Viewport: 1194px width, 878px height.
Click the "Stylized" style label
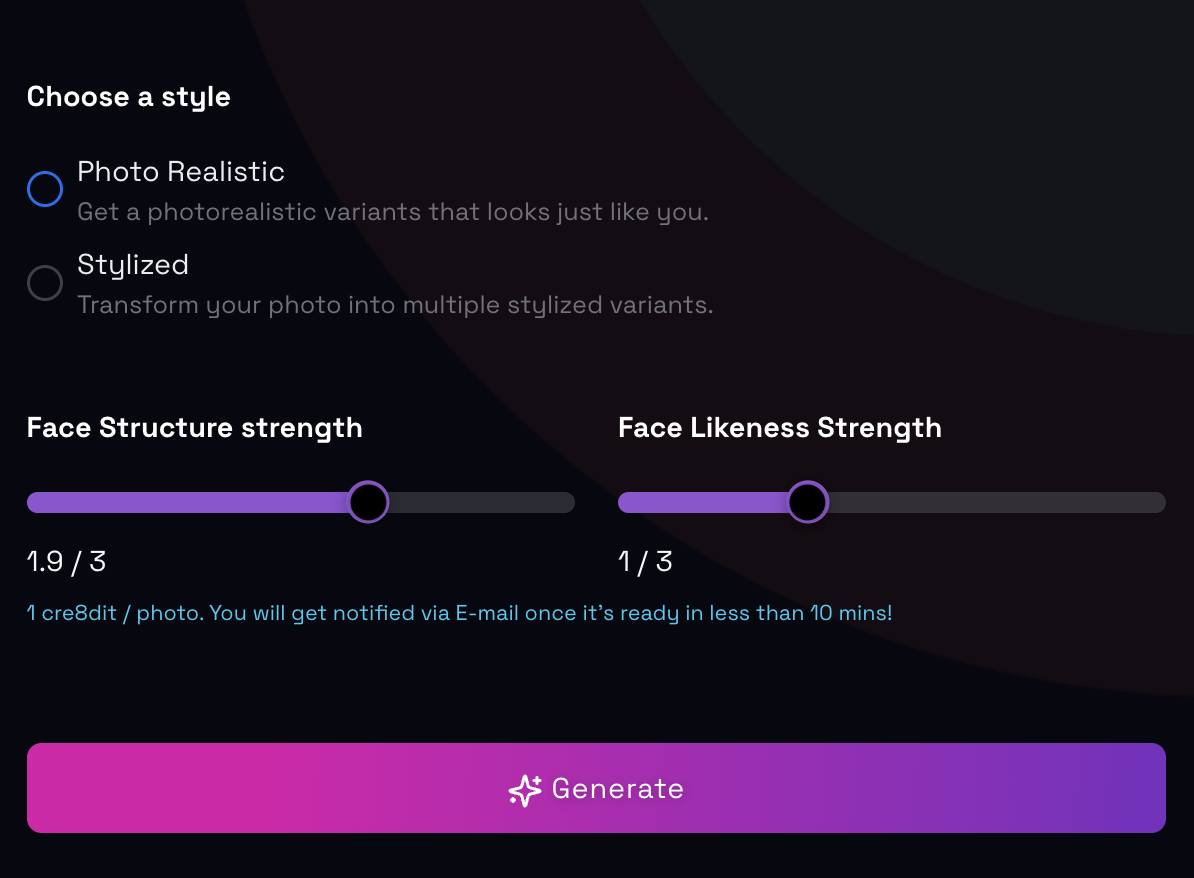[133, 265]
